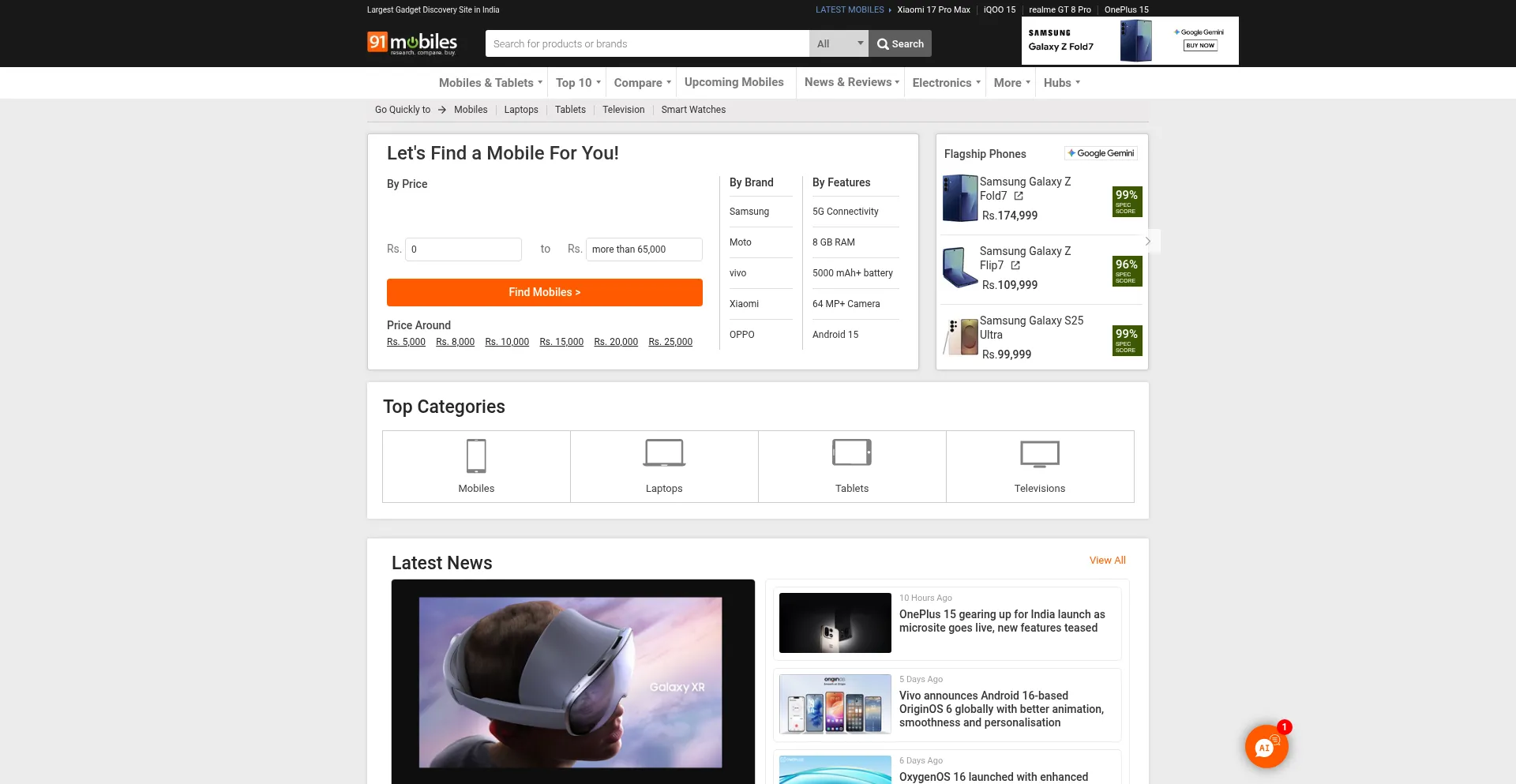Go quickly to Tablets
This screenshot has height=784, width=1516.
pyautogui.click(x=570, y=110)
